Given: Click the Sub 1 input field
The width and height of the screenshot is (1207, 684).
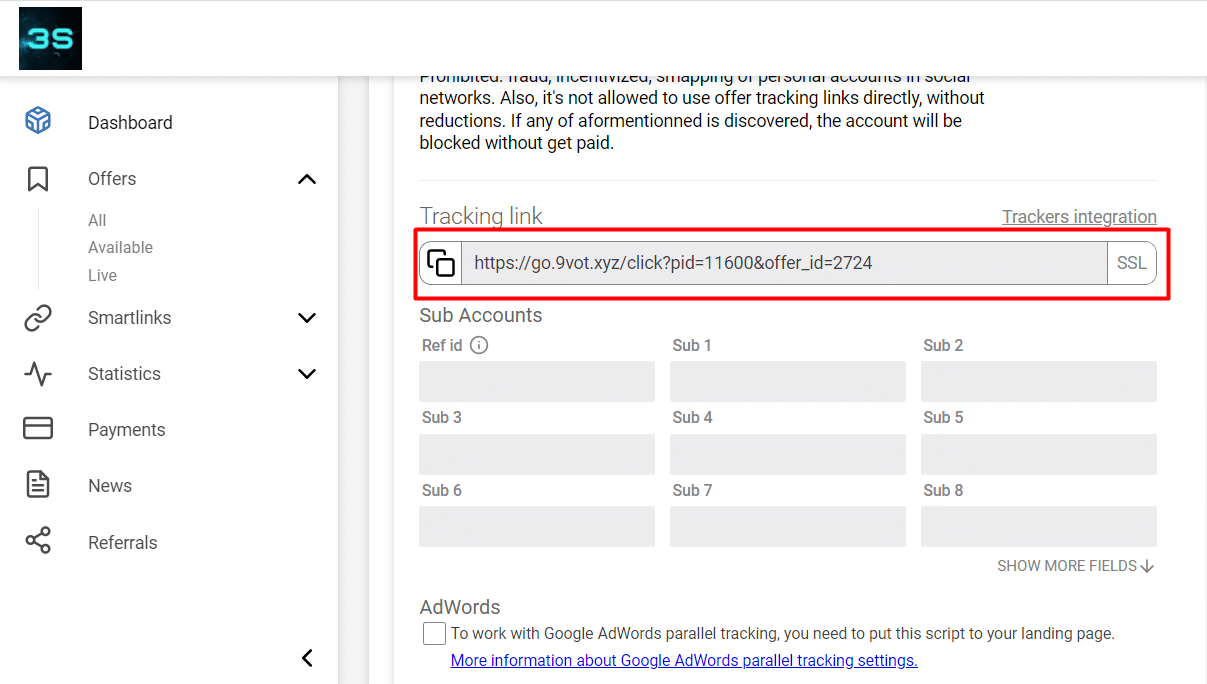Looking at the screenshot, I should coord(788,382).
